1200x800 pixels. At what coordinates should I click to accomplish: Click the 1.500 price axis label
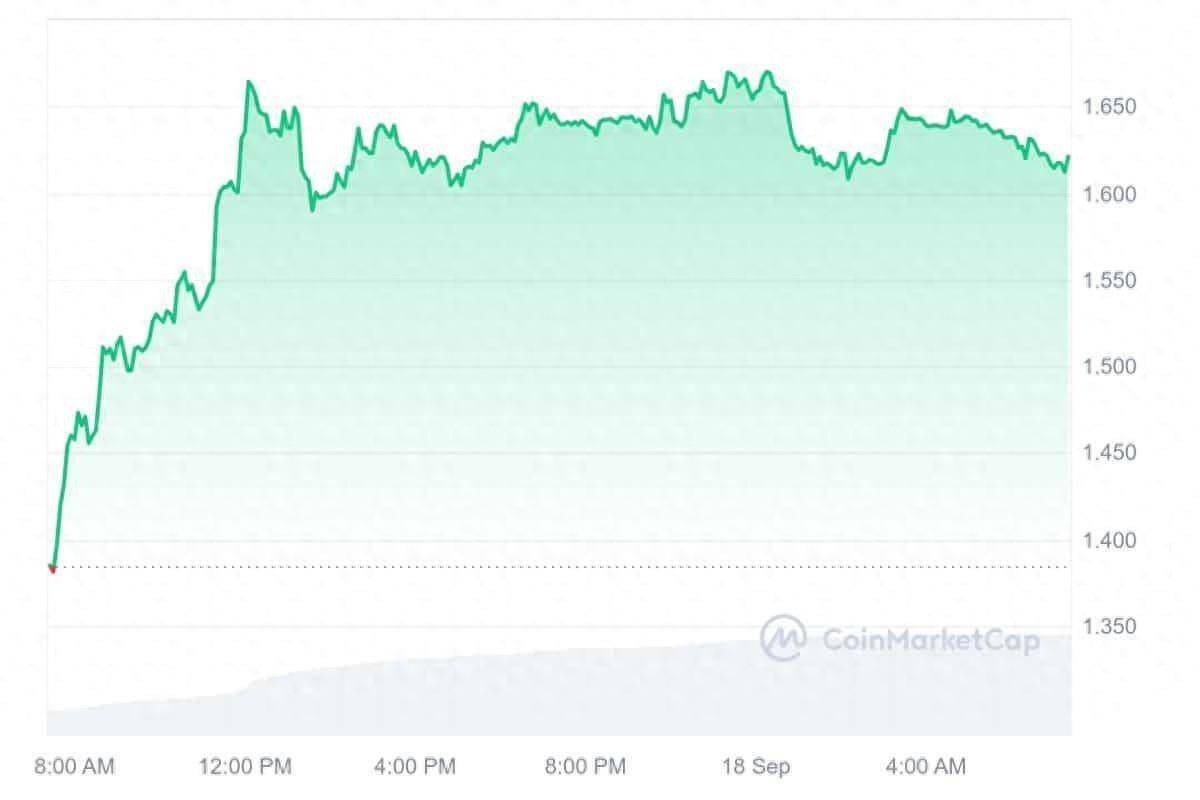click(1111, 367)
